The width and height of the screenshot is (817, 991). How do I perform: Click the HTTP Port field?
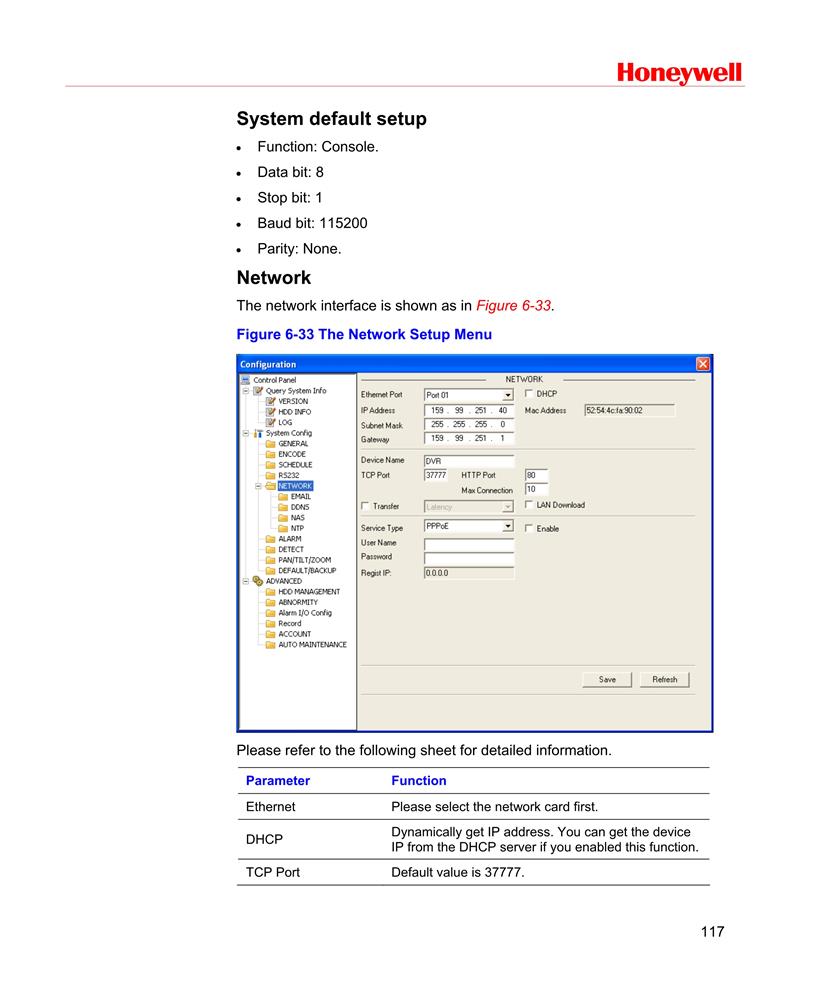tap(536, 475)
